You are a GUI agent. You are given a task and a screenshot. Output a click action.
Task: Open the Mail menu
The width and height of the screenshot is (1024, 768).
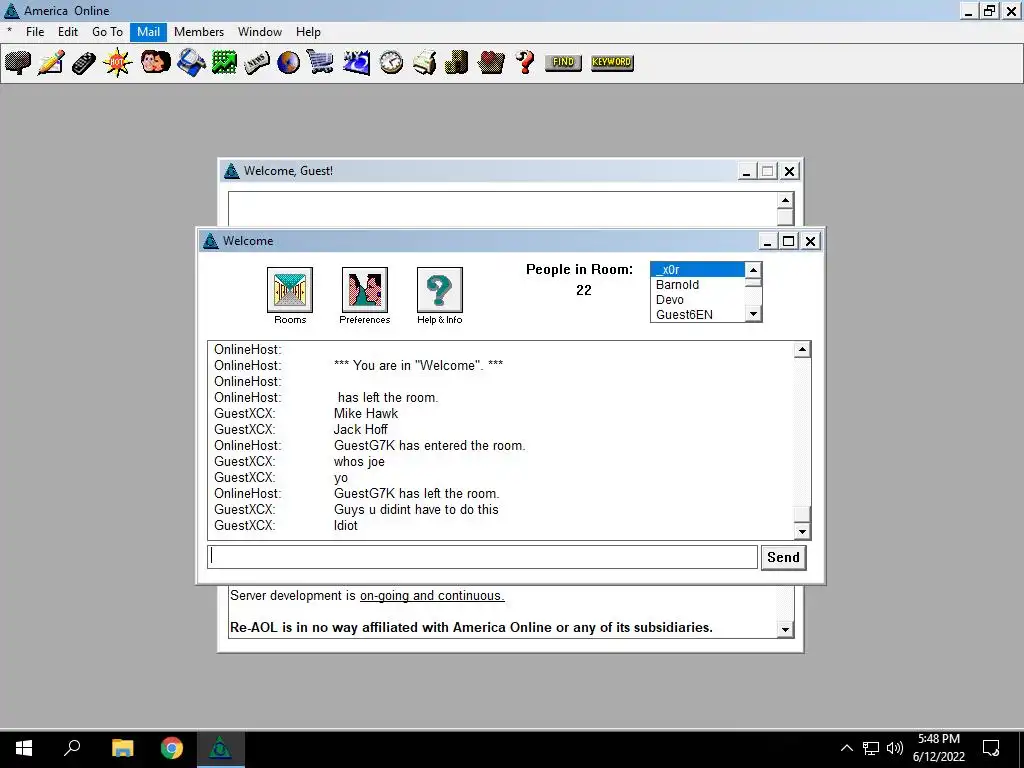coord(148,32)
